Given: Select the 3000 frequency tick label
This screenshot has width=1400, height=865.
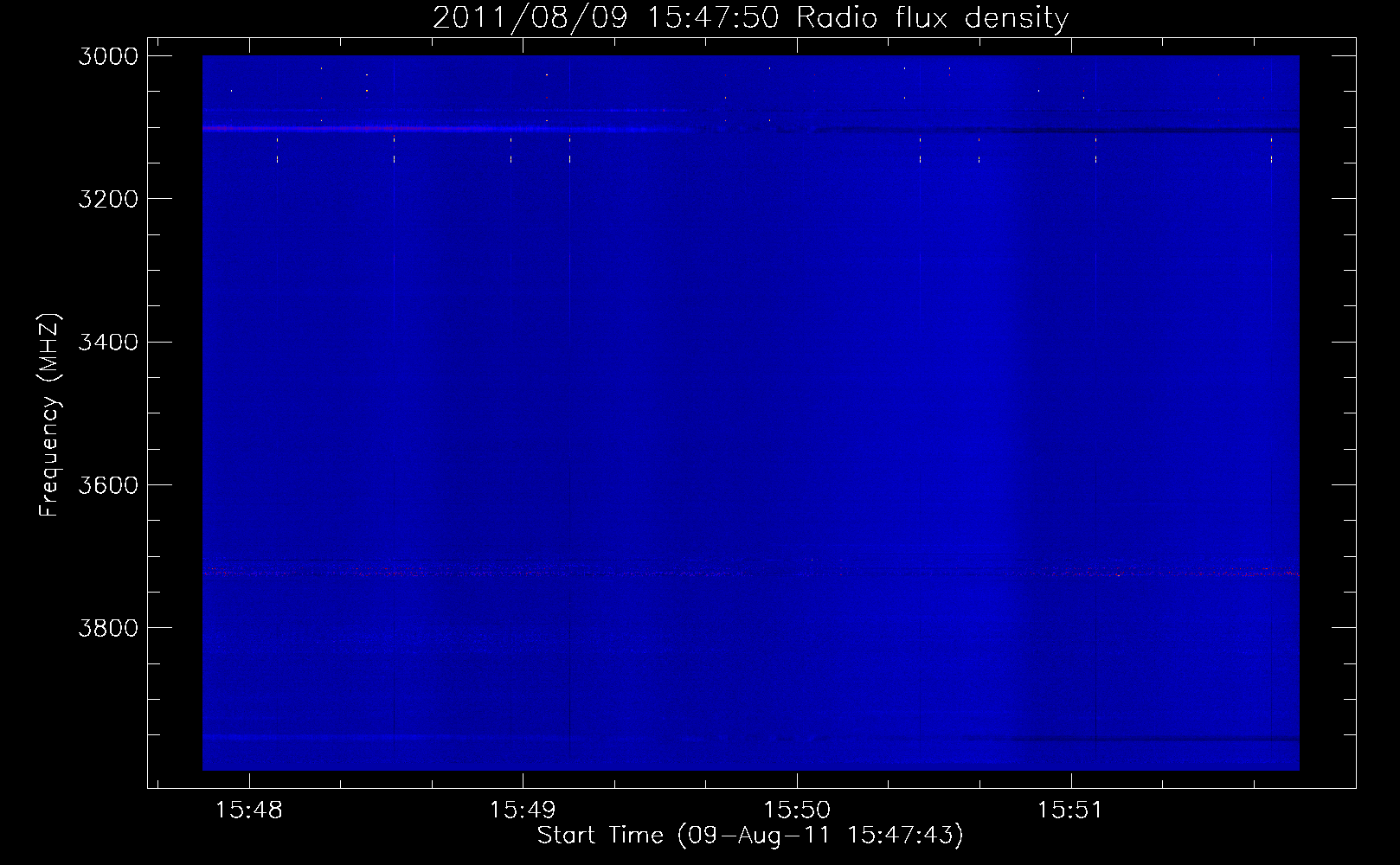Looking at the screenshot, I should (x=108, y=56).
